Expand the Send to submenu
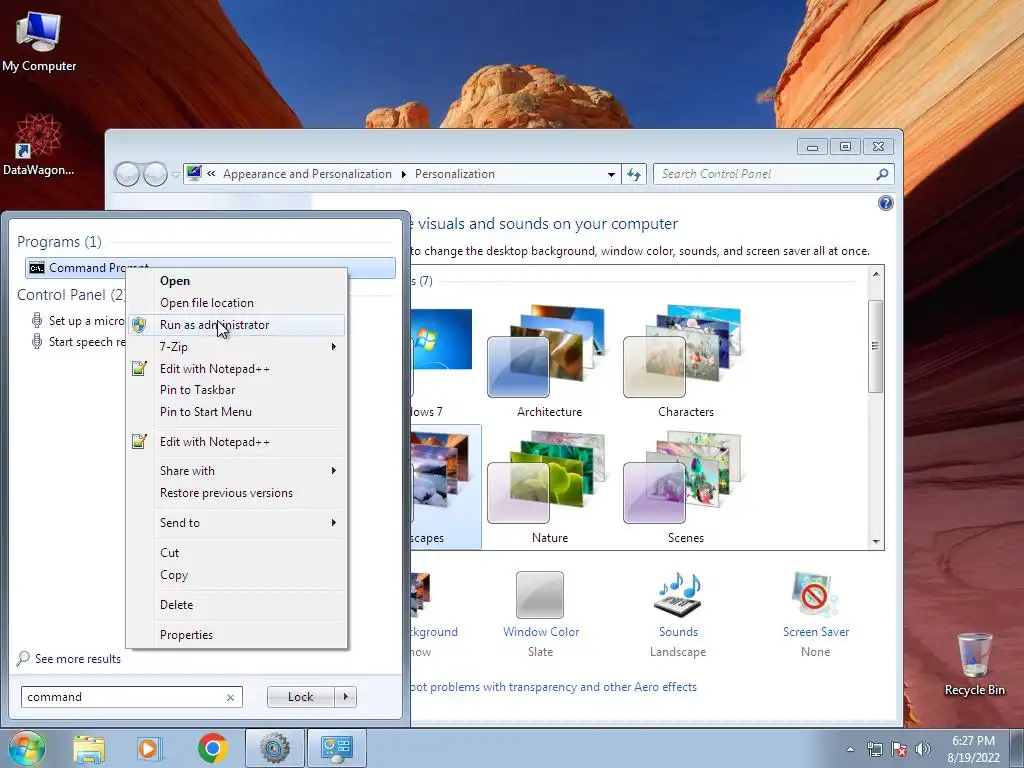 pos(237,522)
